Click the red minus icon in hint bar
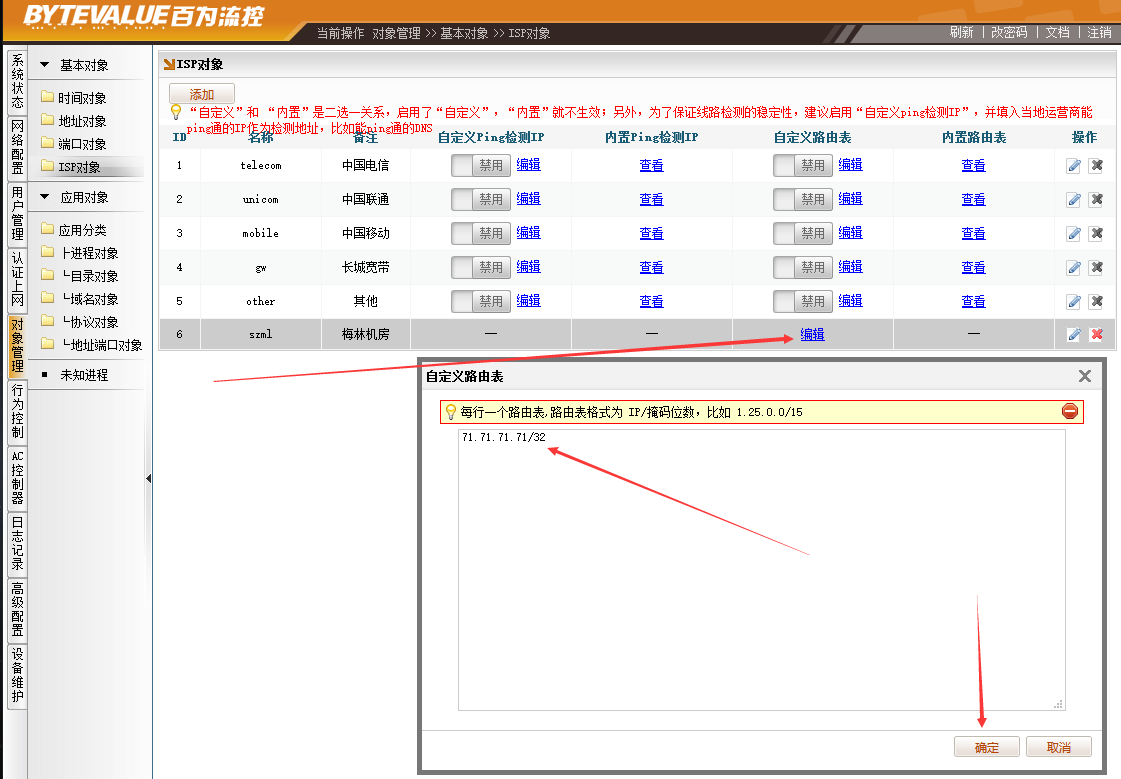1121x779 pixels. [x=1070, y=411]
